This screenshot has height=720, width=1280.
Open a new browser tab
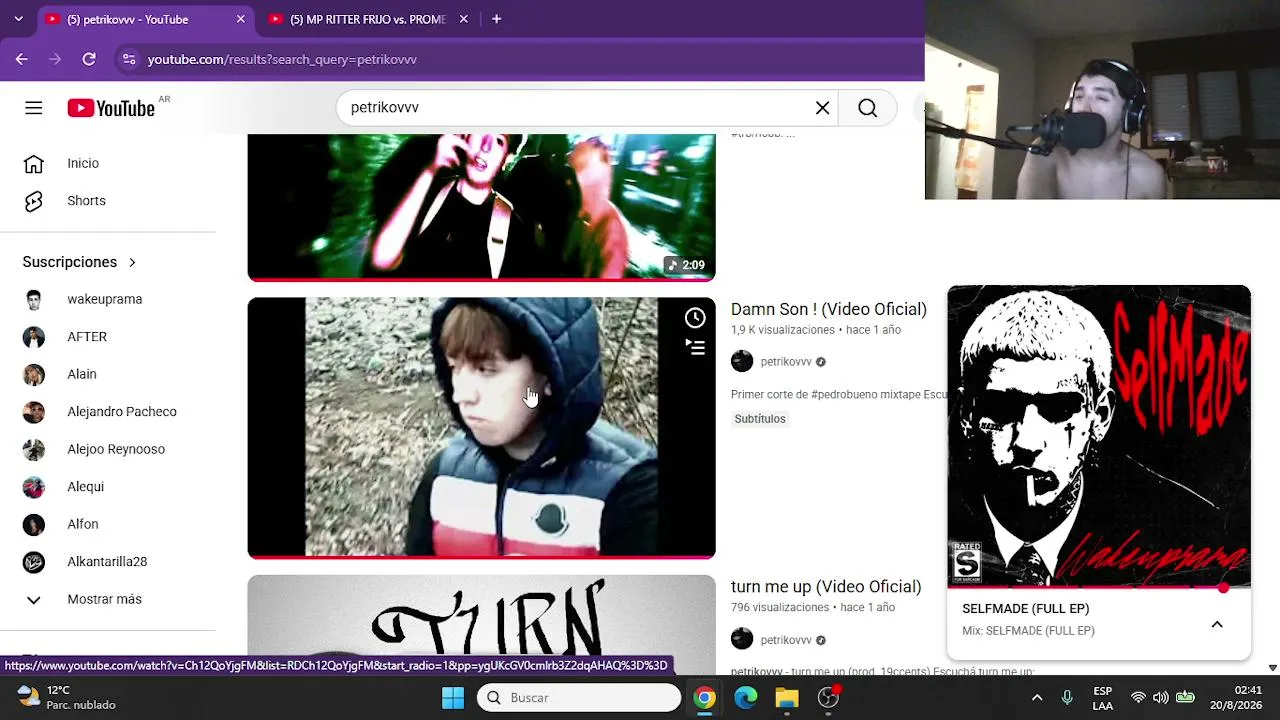coord(496,19)
